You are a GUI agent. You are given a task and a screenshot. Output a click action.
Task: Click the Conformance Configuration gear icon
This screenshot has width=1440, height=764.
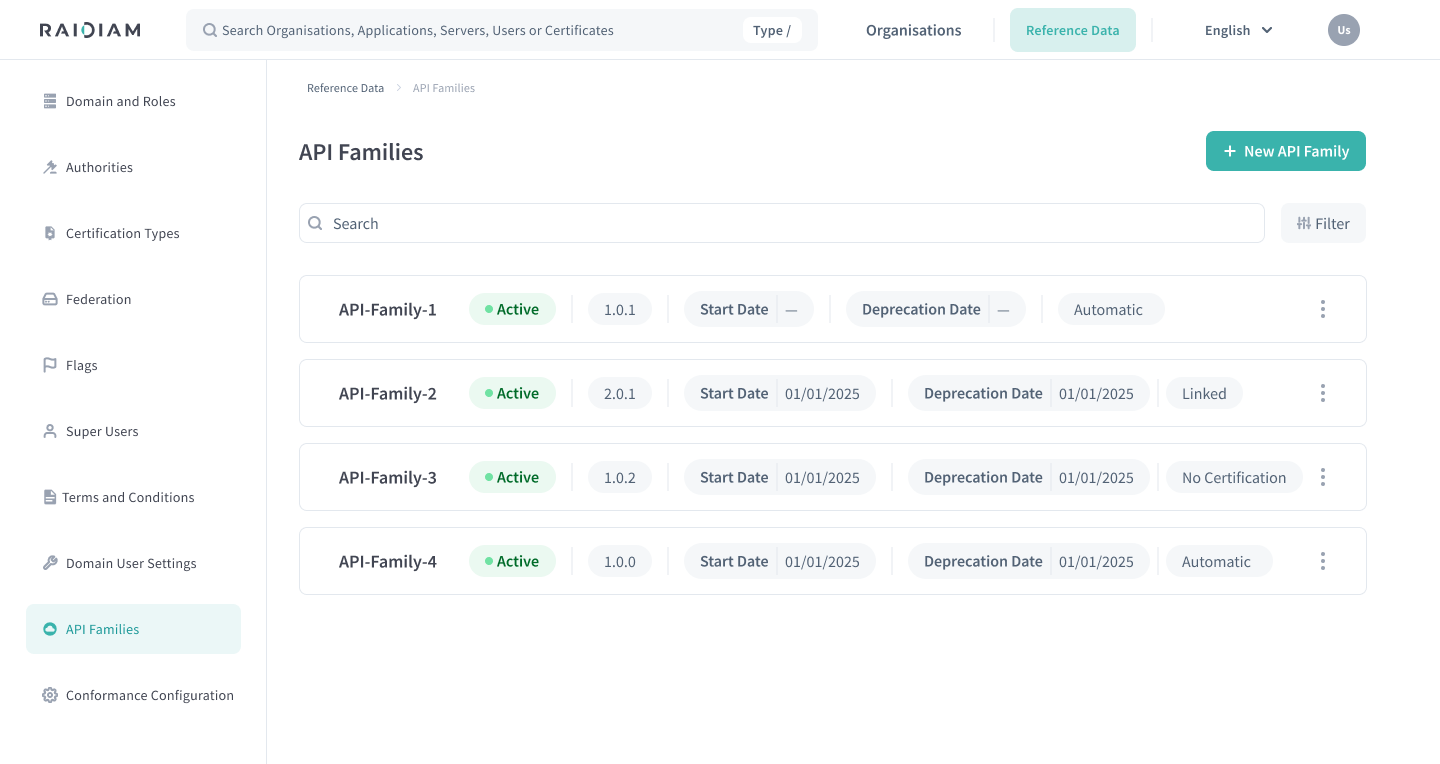(49, 695)
